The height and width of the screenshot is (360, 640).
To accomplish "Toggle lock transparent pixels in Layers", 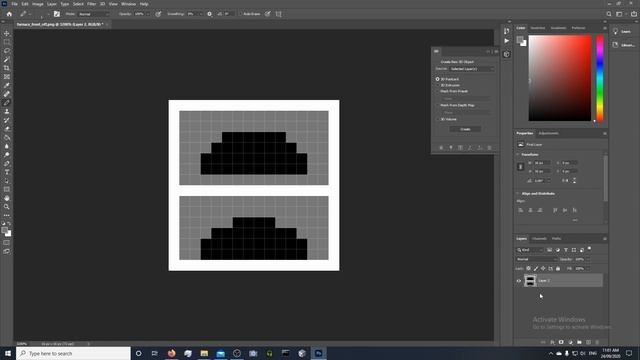I will pyautogui.click(x=529, y=269).
